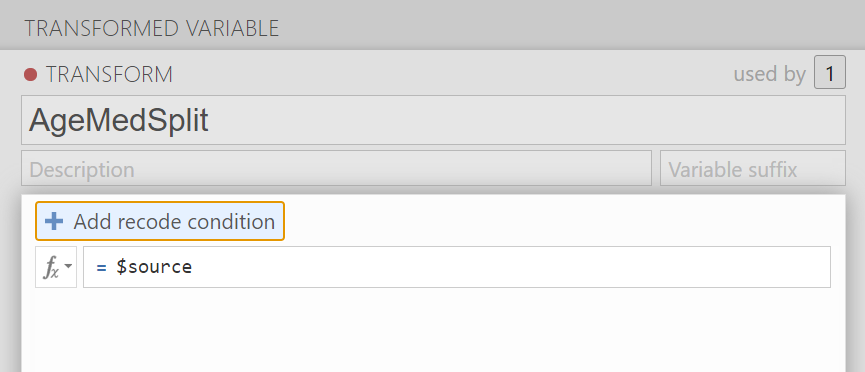Select the TRANSFORMED VARIABLE panel header
The width and height of the screenshot is (865, 372).
432,28
